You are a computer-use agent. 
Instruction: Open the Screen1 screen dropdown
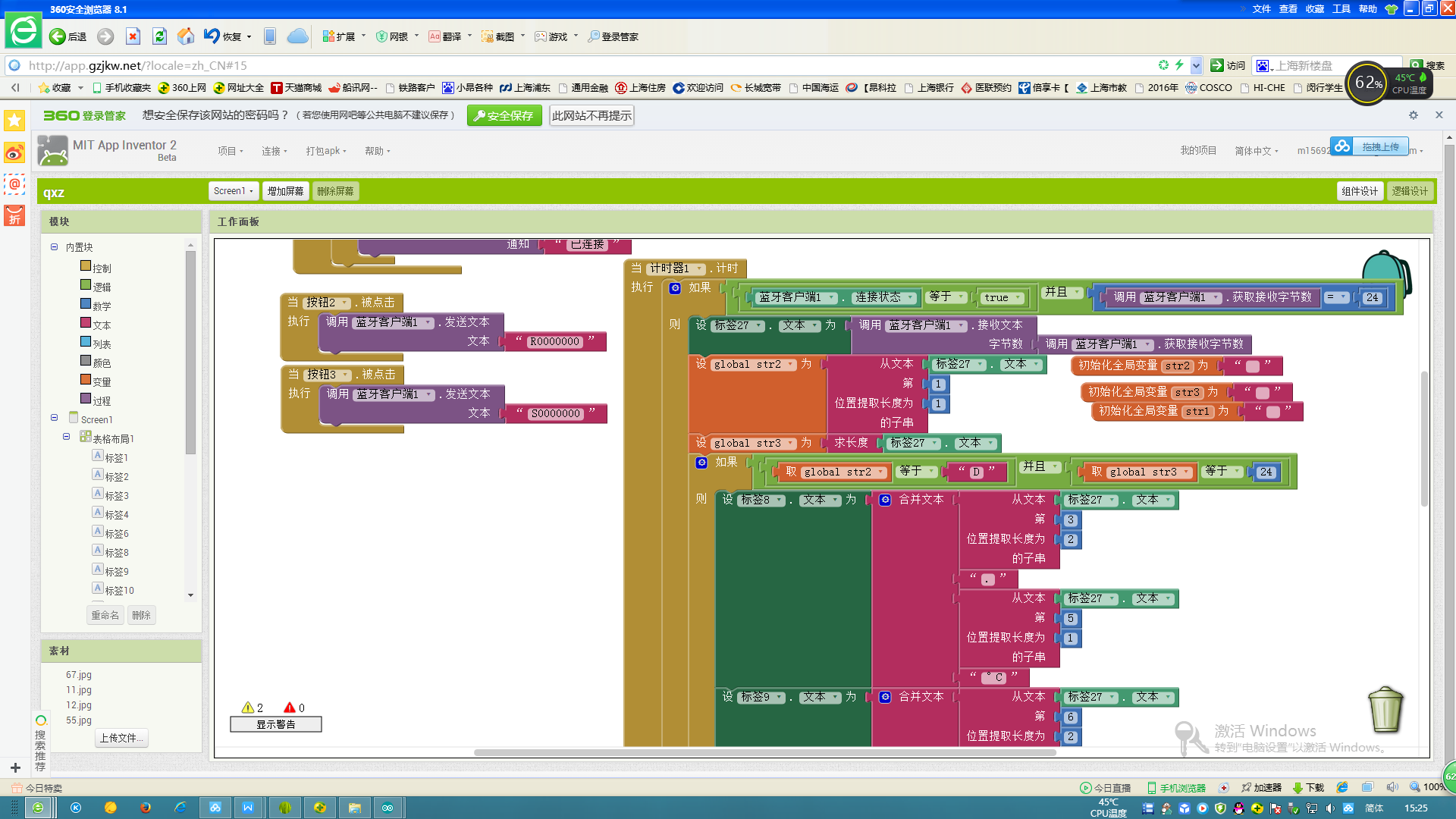(233, 191)
